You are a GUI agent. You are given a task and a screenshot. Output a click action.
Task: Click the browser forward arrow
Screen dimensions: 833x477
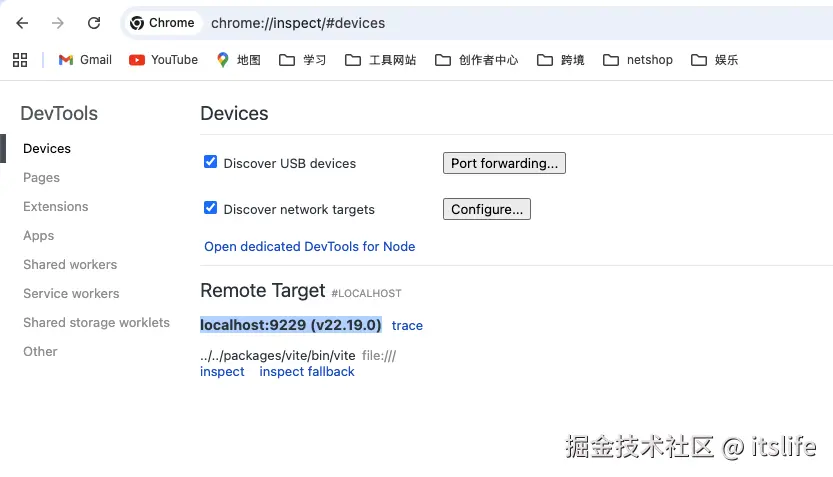58,23
